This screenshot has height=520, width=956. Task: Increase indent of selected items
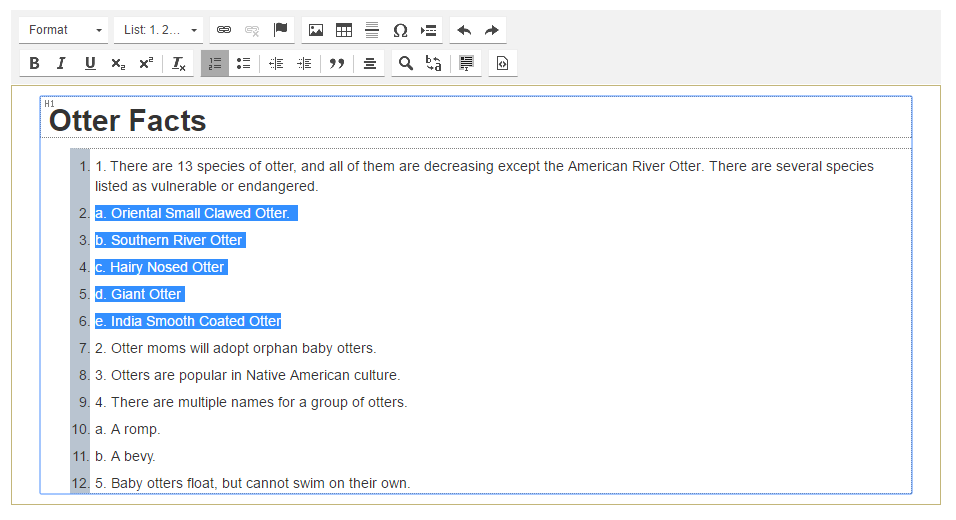tap(304, 63)
